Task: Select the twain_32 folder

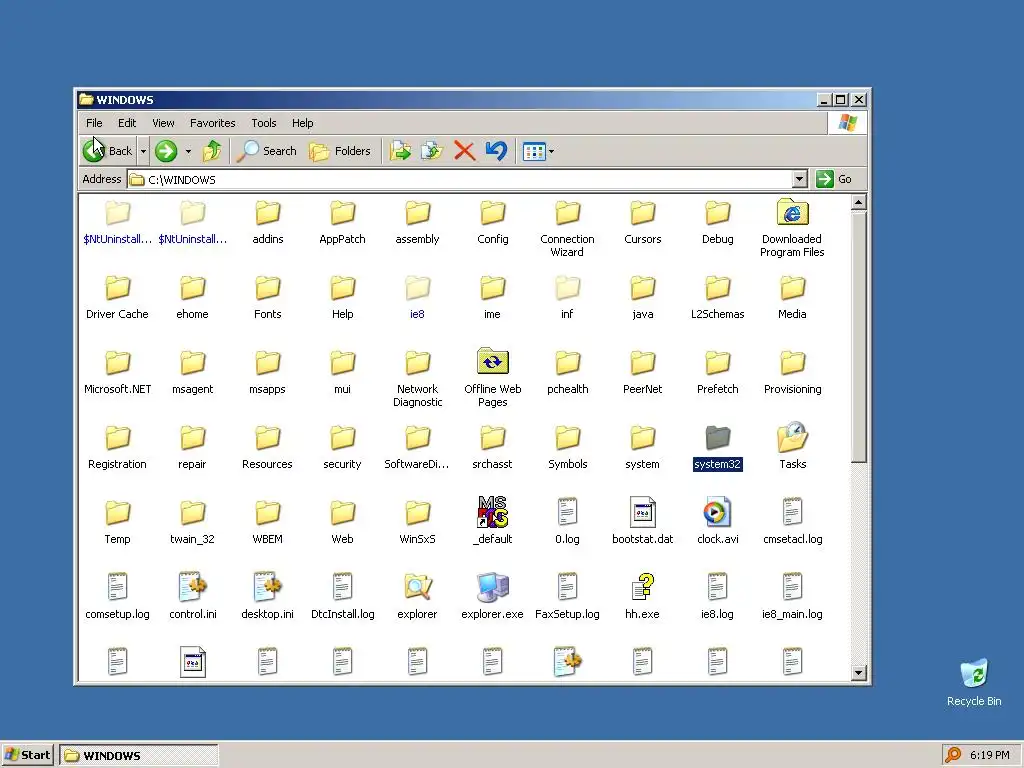Action: point(192,520)
